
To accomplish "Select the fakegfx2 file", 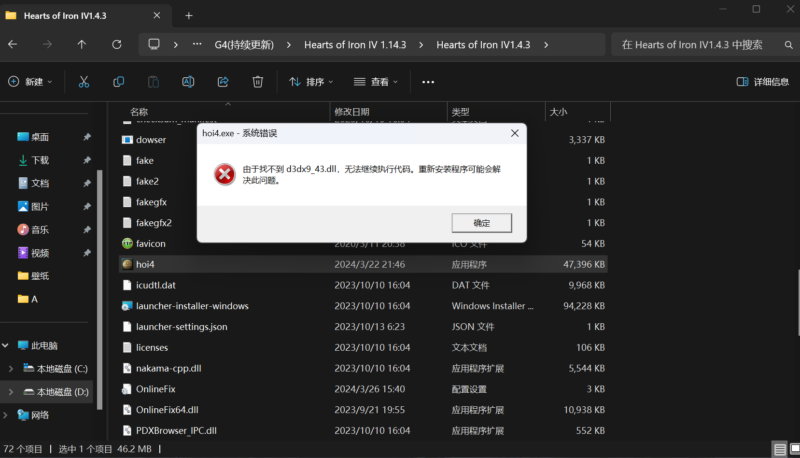I will [154, 223].
